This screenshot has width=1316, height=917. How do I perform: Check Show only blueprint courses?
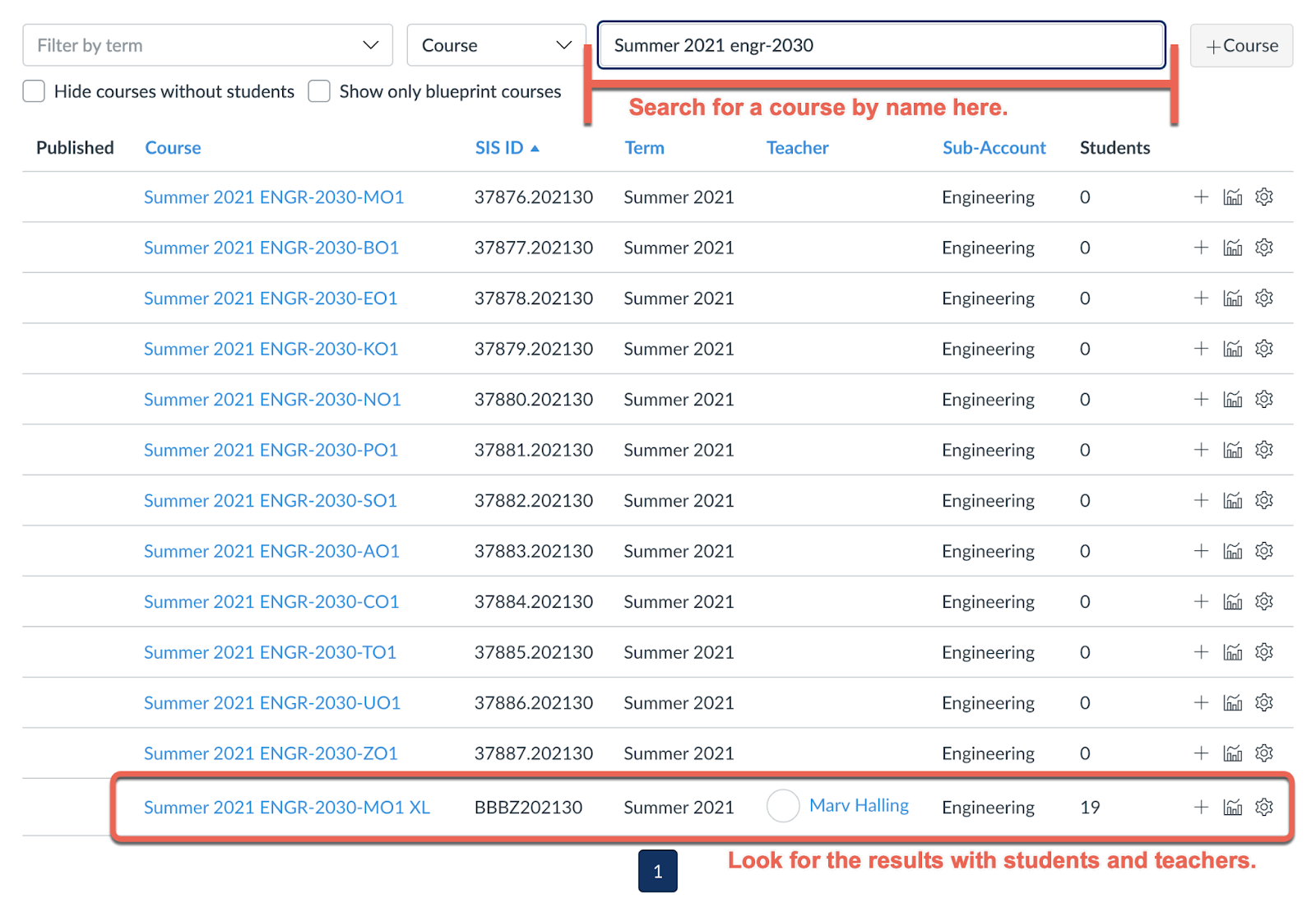coord(319,91)
